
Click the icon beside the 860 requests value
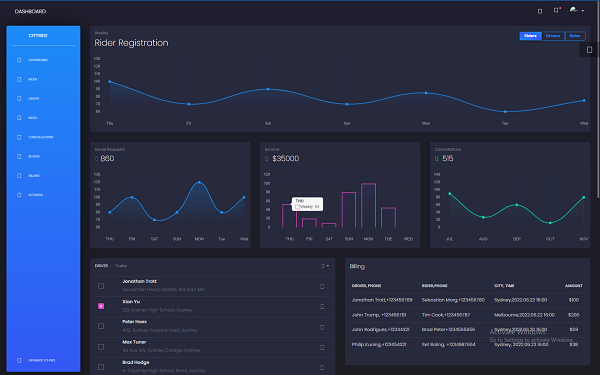click(96, 159)
